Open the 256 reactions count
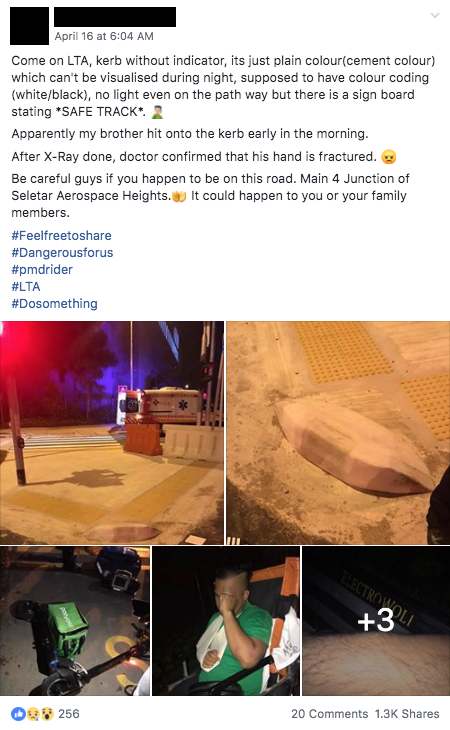Viewport: 450px width, 730px height. click(69, 714)
